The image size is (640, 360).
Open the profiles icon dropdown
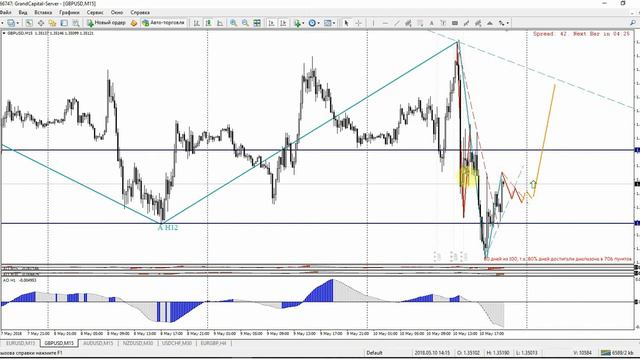(12, 23)
